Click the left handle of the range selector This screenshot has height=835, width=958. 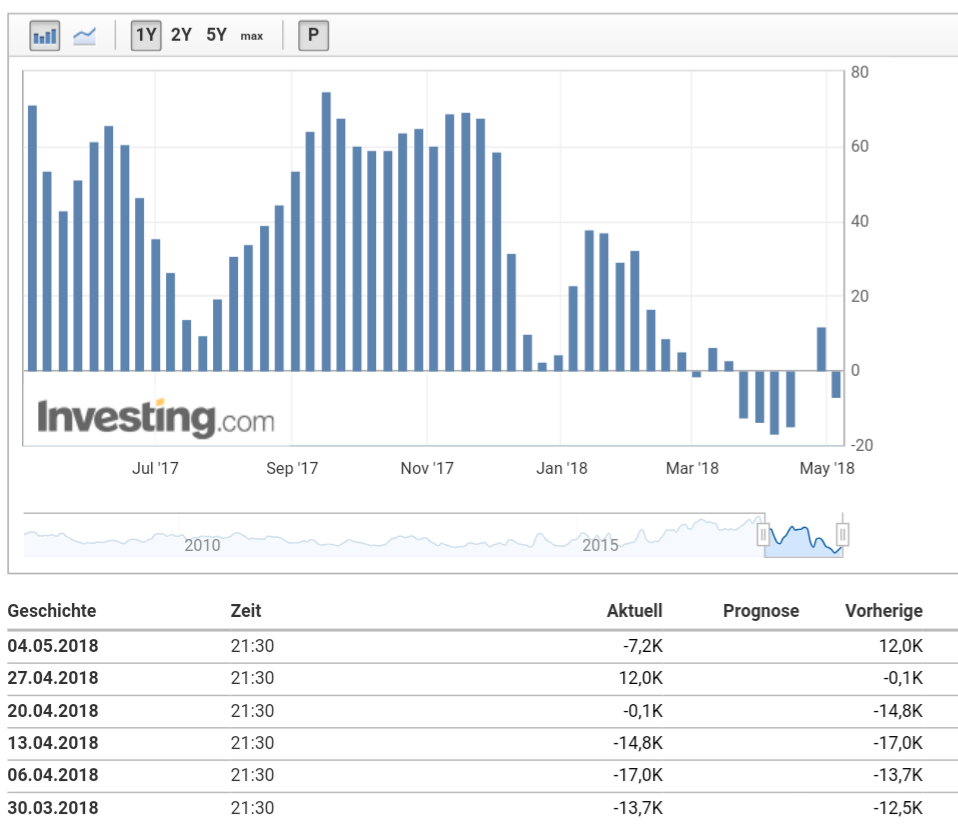point(764,533)
